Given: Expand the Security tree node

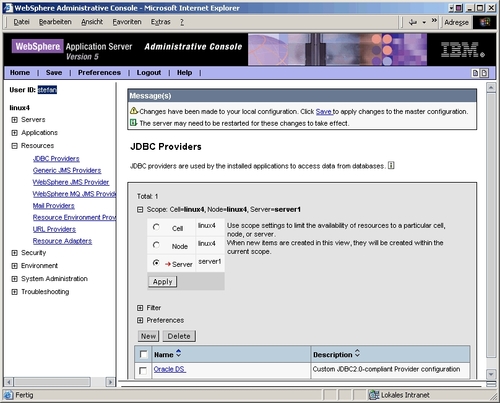Looking at the screenshot, I should coord(14,253).
